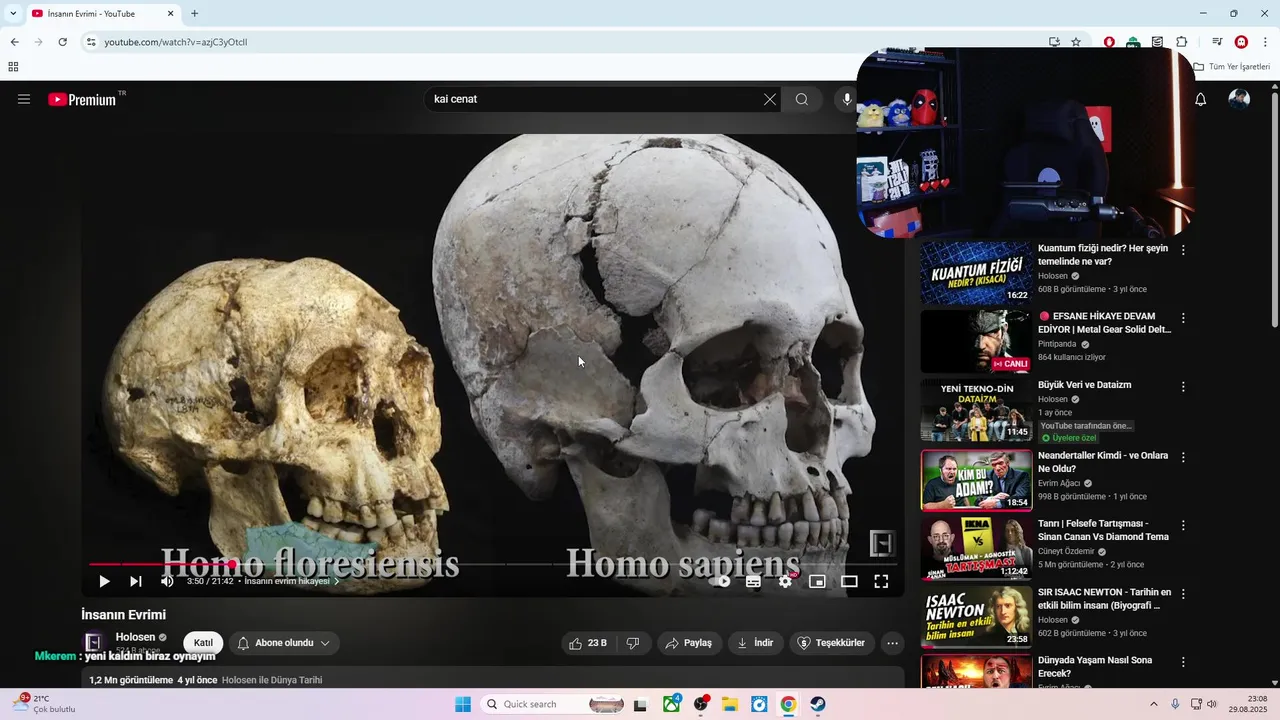Image resolution: width=1280 pixels, height=720 pixels.
Task: Open the Pintipanda live stream title
Action: [1104, 323]
